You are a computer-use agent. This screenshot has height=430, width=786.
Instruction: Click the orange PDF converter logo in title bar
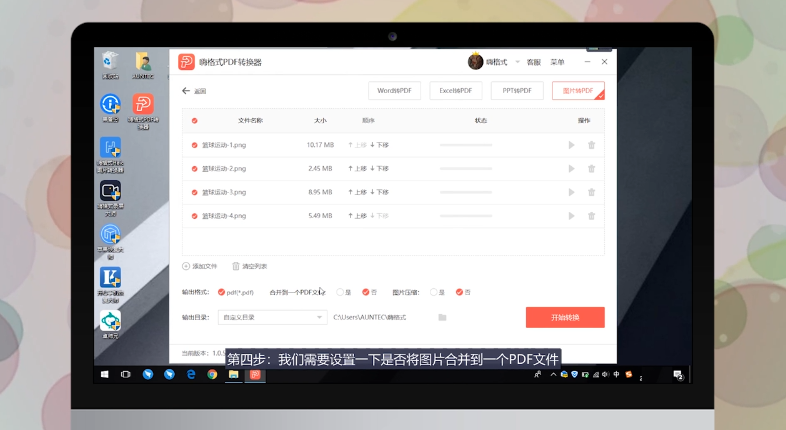pos(186,62)
